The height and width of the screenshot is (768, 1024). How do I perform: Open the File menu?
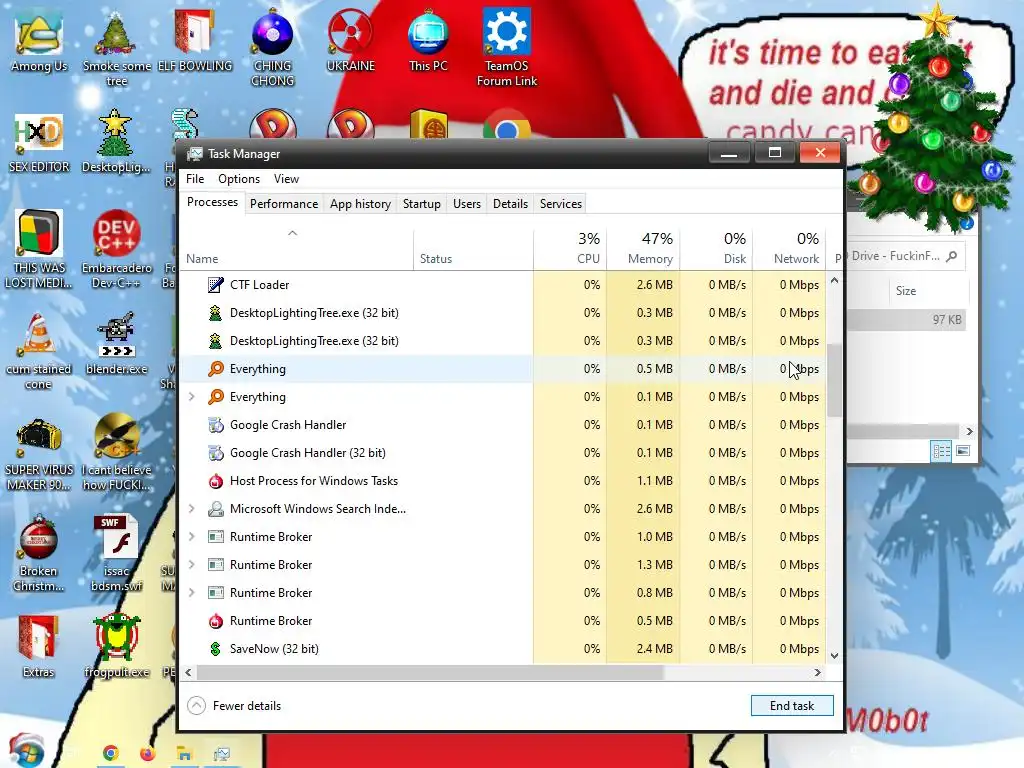195,179
